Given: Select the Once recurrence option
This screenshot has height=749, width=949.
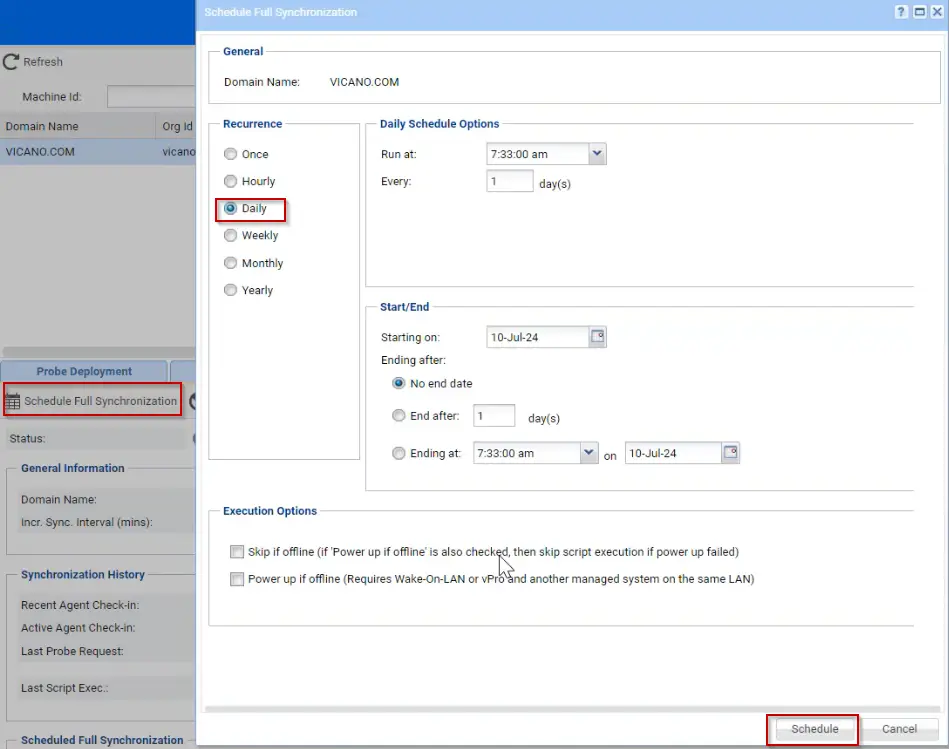Looking at the screenshot, I should coord(231,154).
